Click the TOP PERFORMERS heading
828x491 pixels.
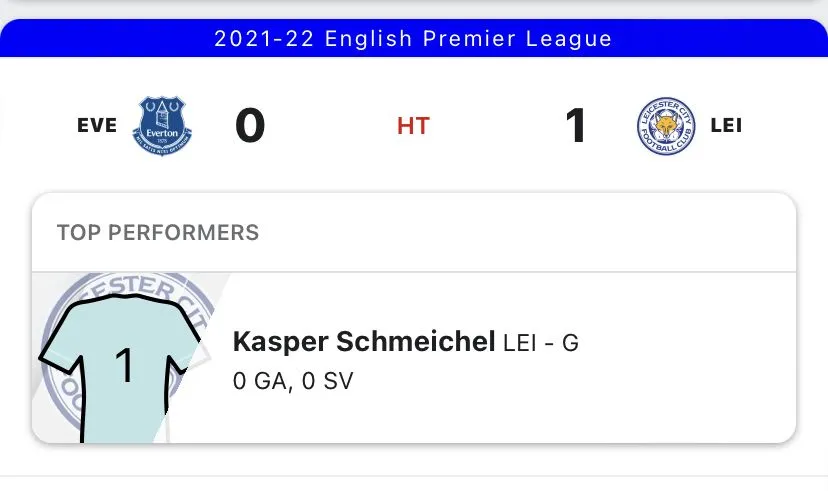[x=158, y=233]
